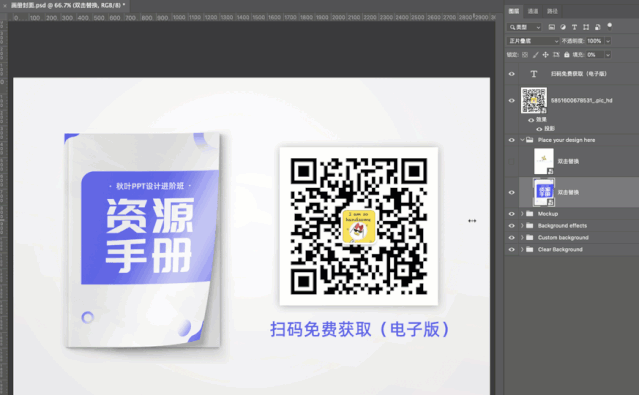Hide the Custom background group
The width and height of the screenshot is (639, 395).
click(511, 238)
